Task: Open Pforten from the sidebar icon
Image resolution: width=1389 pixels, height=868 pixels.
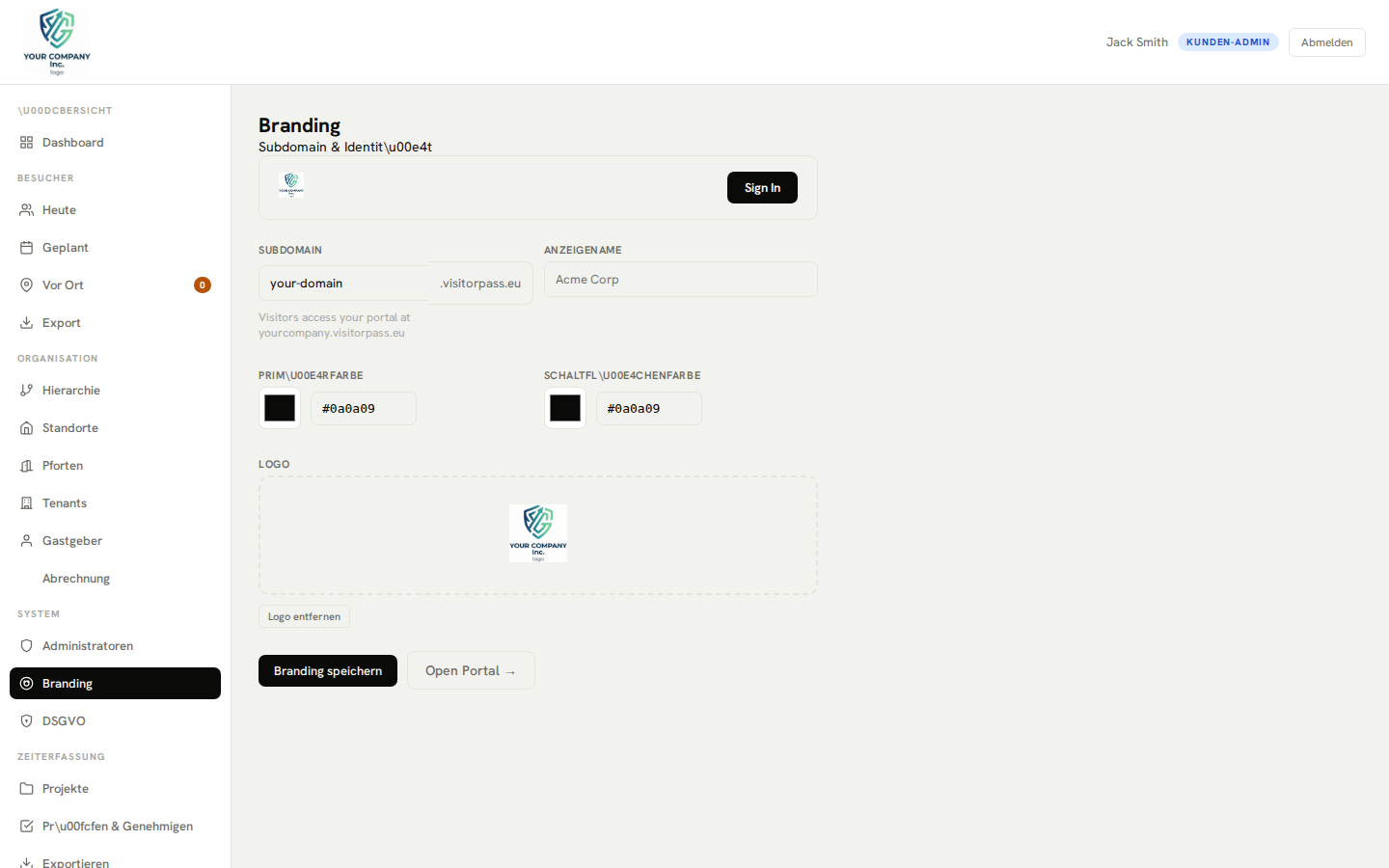Action: pyautogui.click(x=26, y=465)
